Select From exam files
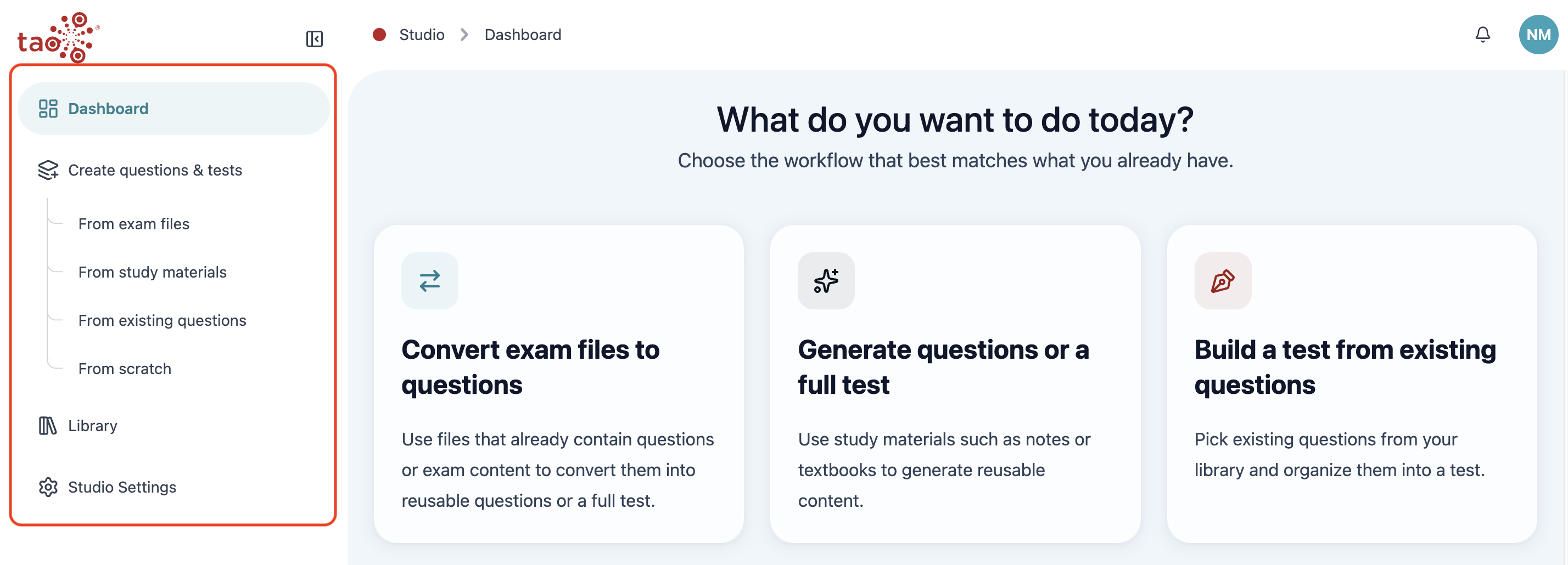This screenshot has height=565, width=1568. coord(134,224)
